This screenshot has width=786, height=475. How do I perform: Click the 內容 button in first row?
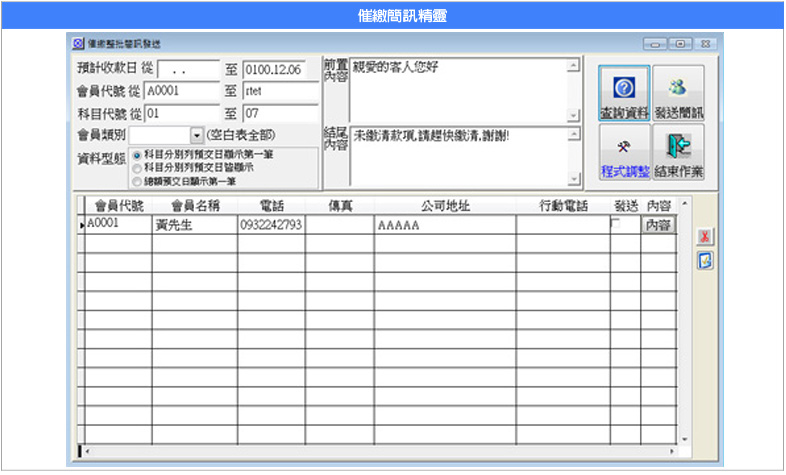(x=657, y=226)
